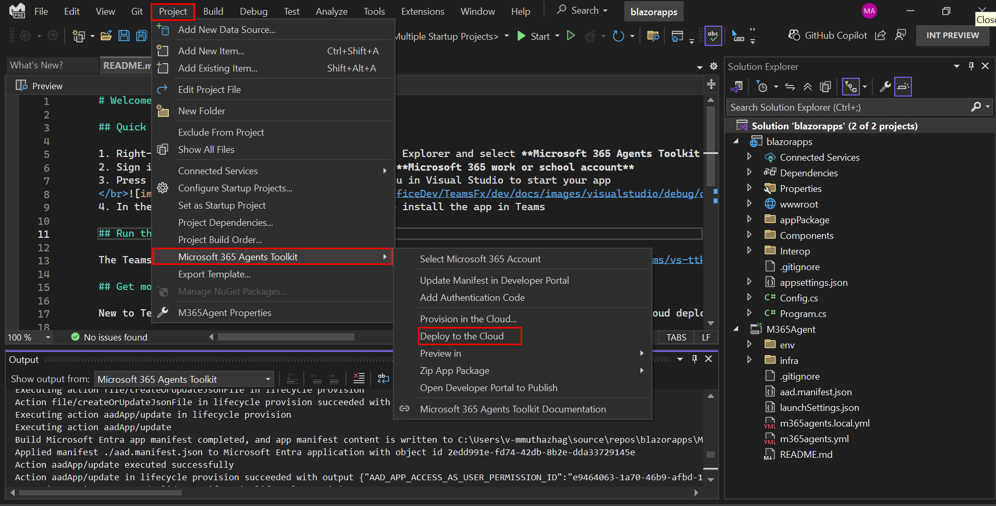
Task: Click Sync with Active Document arrows icon
Action: 790,87
